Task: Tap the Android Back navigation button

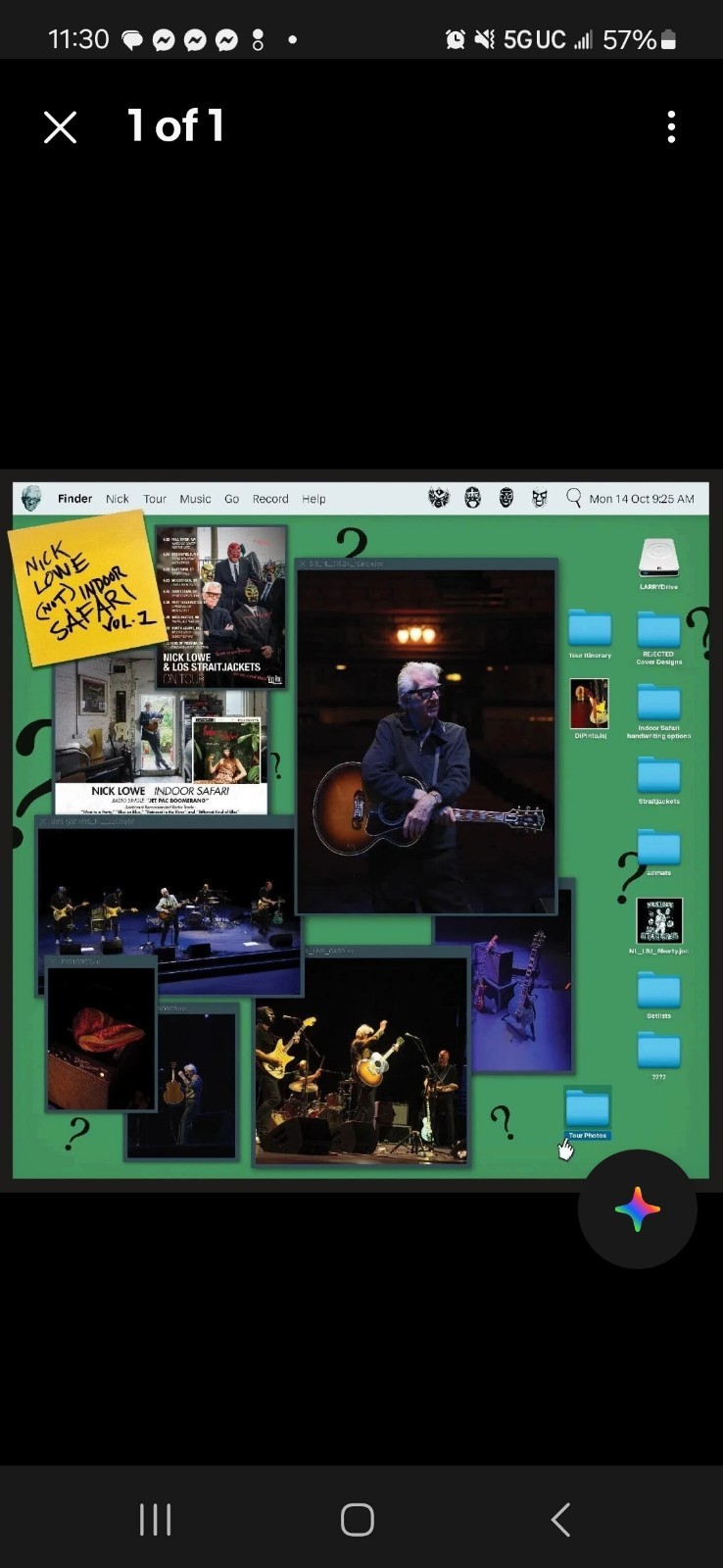Action: pos(560,1520)
